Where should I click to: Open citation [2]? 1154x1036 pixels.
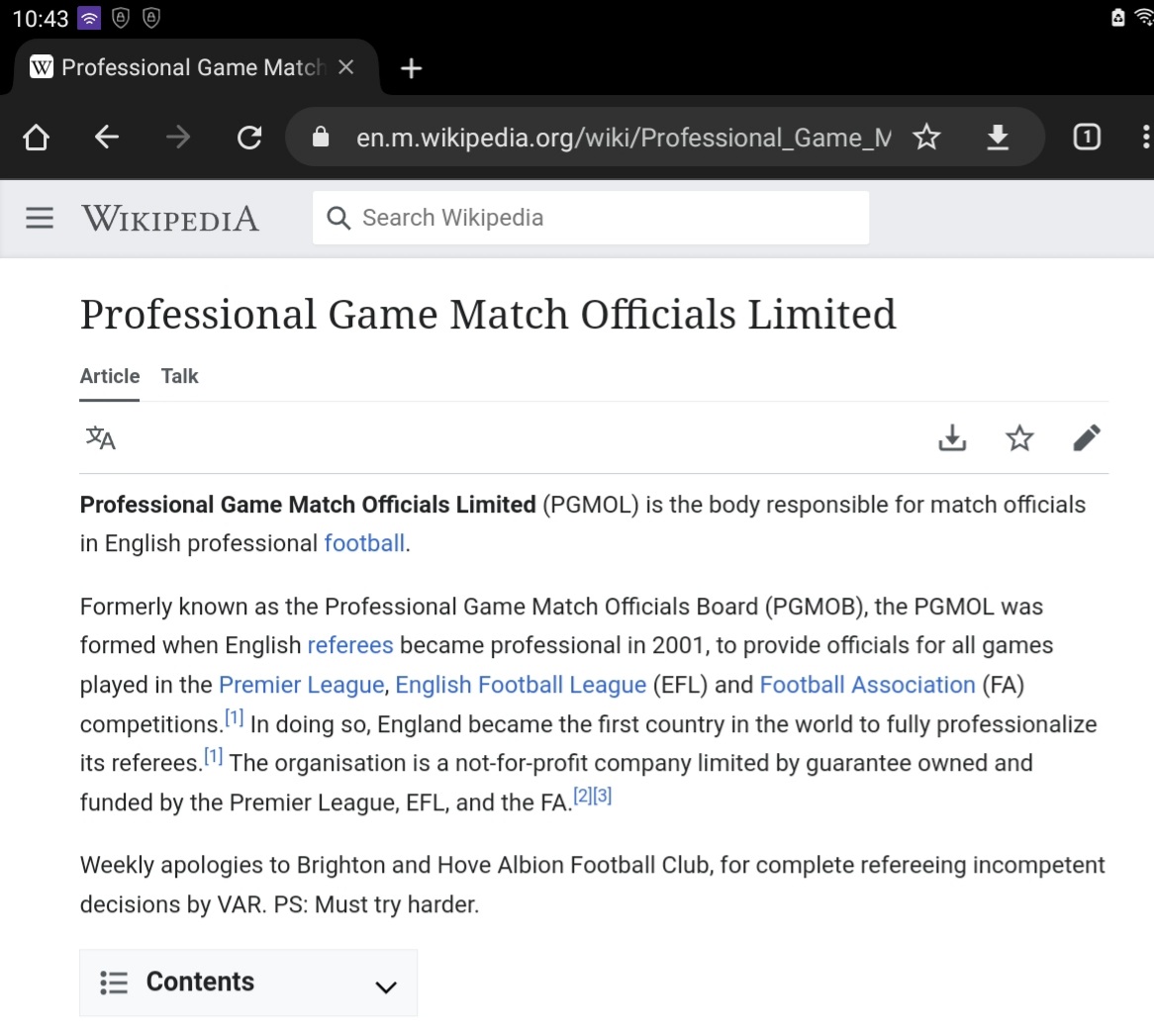(583, 796)
